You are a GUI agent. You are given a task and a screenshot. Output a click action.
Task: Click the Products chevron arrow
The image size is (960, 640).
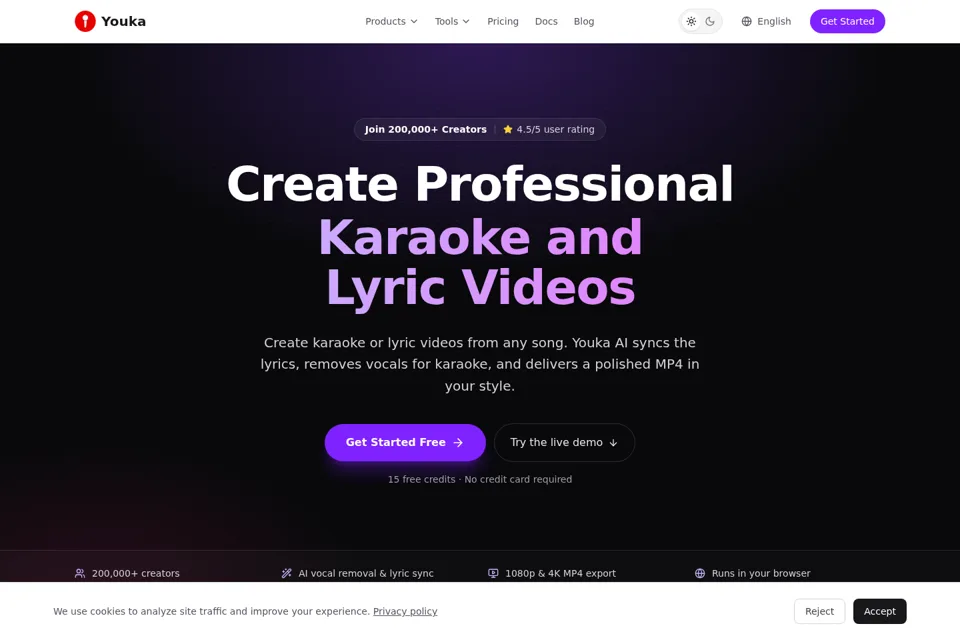click(414, 21)
